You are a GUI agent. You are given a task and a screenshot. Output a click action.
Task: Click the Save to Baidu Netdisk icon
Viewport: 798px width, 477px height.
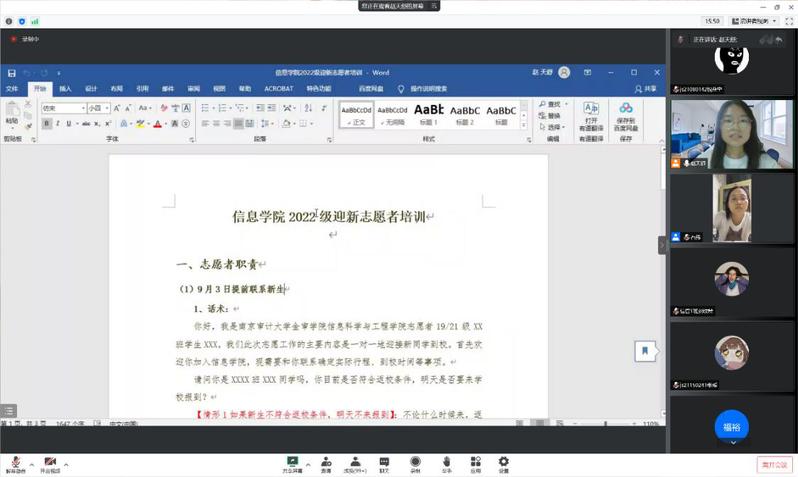pos(626,109)
